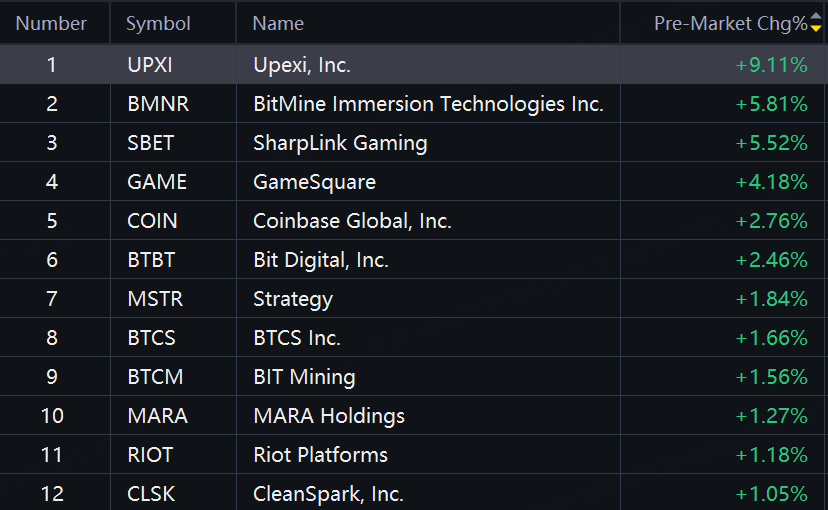The image size is (828, 510).
Task: Click the Symbol column header
Action: pos(158,23)
